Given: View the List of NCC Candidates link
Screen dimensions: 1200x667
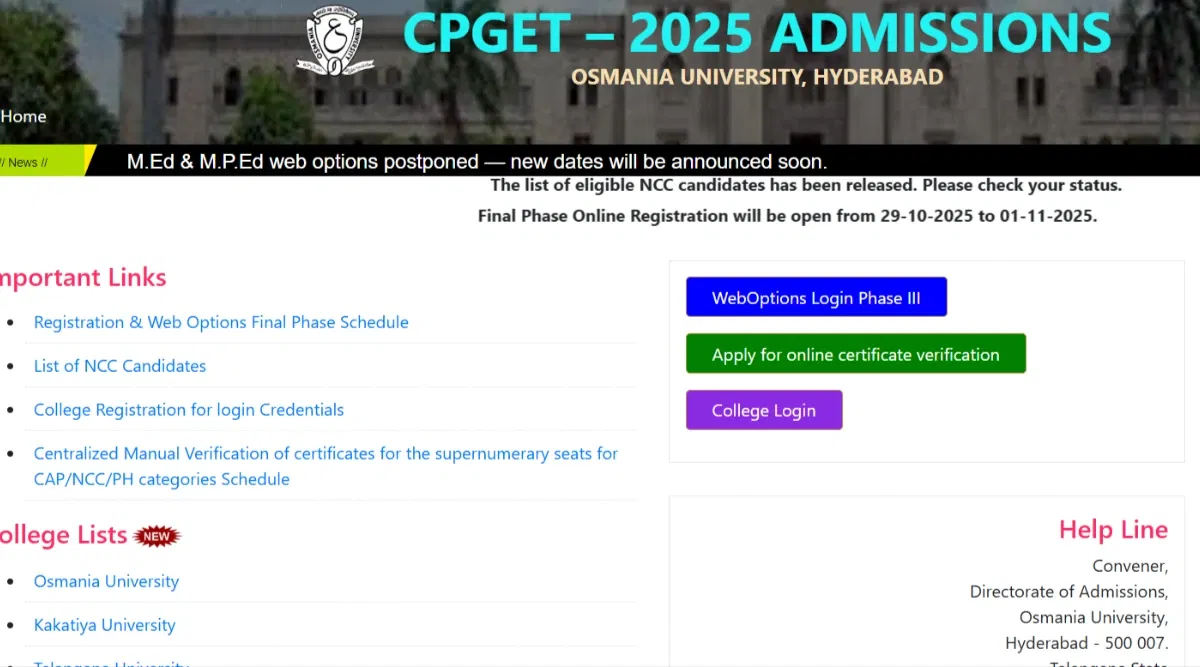Looking at the screenshot, I should [120, 366].
